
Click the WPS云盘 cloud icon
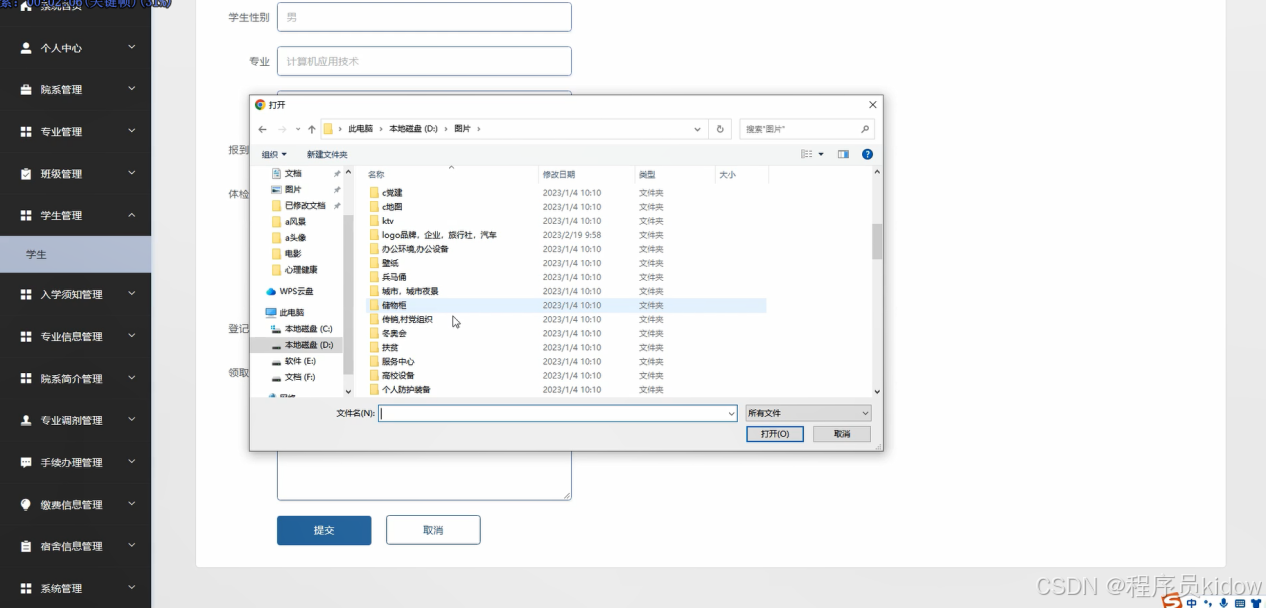[x=271, y=292]
